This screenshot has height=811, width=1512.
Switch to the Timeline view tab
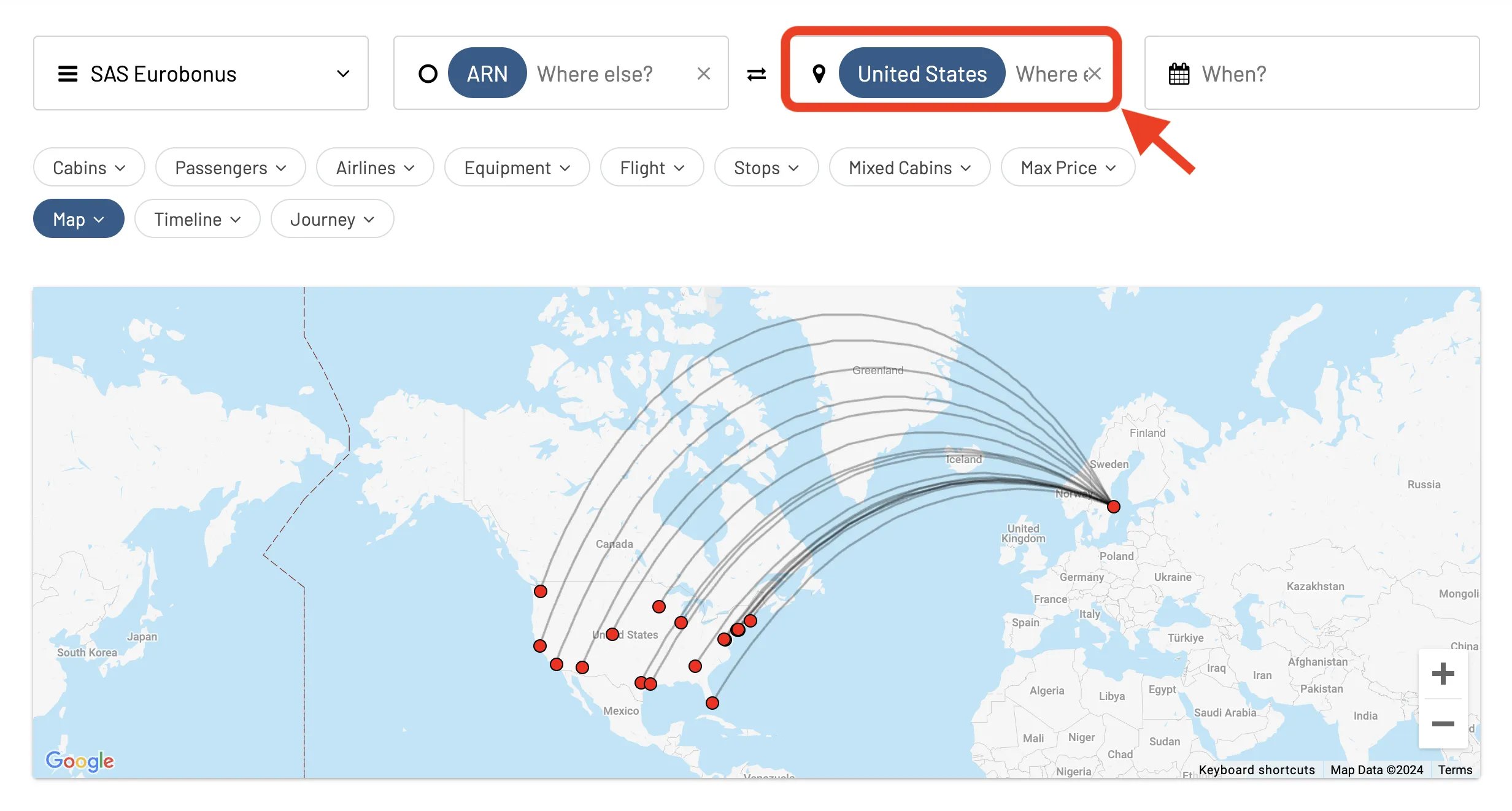coord(198,219)
